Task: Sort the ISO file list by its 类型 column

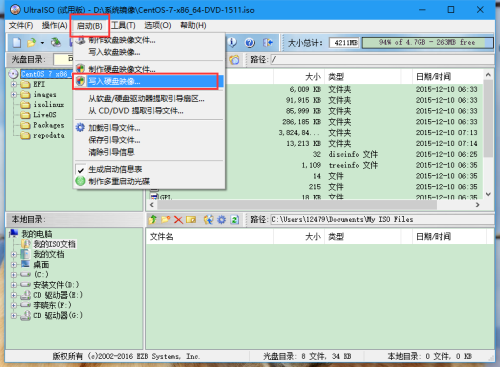Action: pos(362,77)
